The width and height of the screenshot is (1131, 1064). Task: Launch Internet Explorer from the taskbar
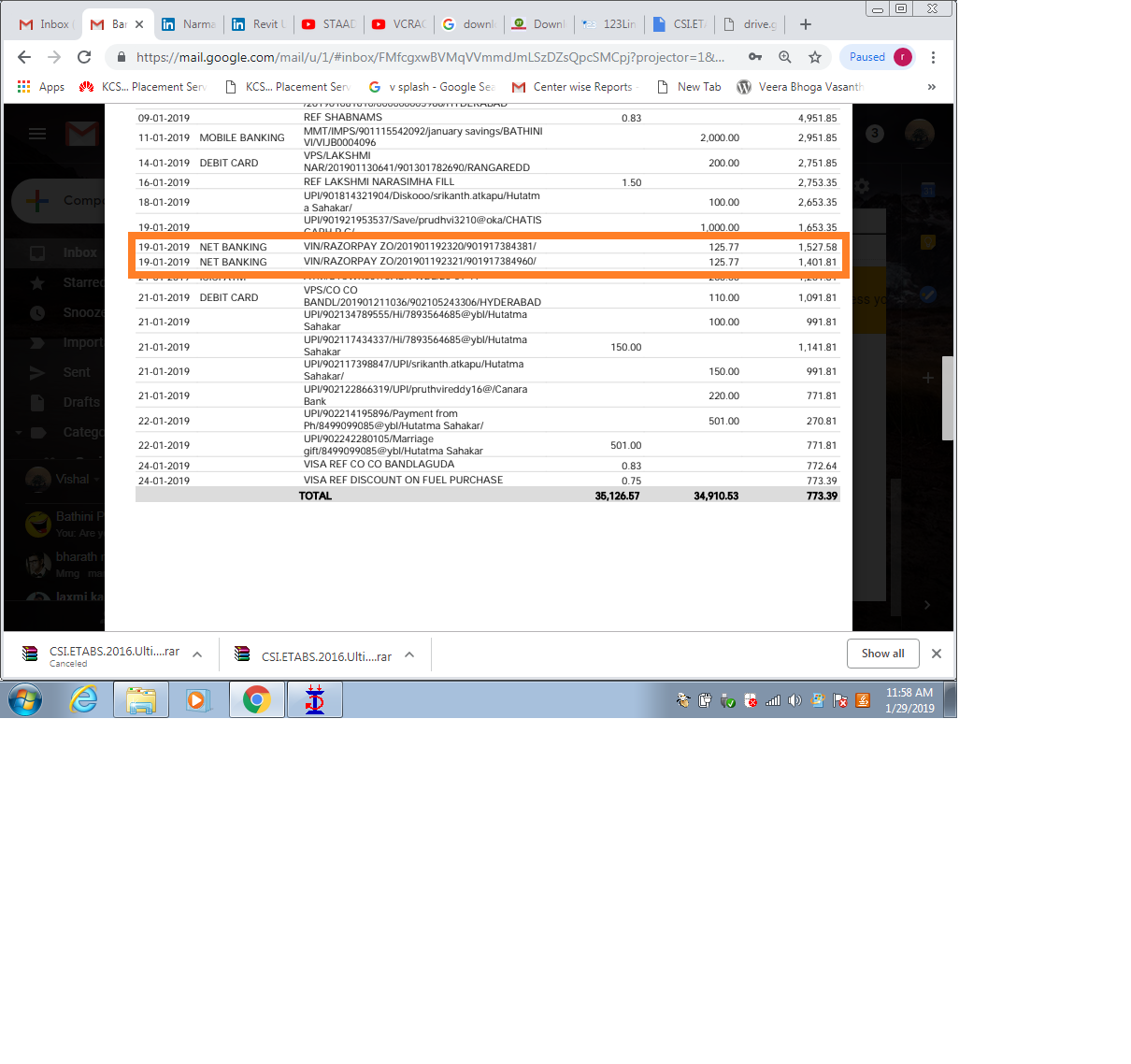point(83,699)
